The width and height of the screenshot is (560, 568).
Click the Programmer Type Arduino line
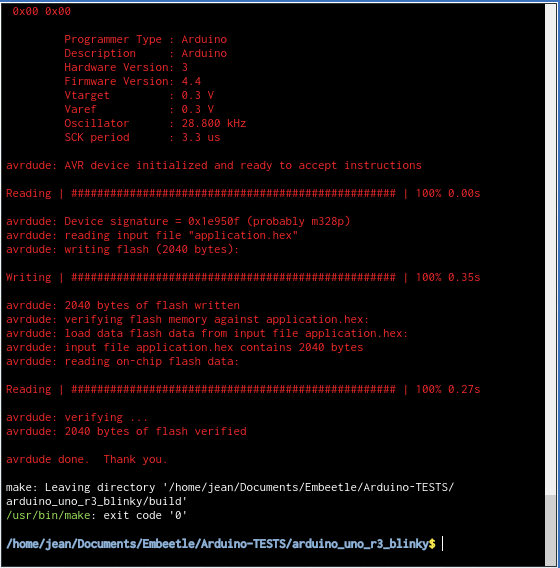pos(146,39)
